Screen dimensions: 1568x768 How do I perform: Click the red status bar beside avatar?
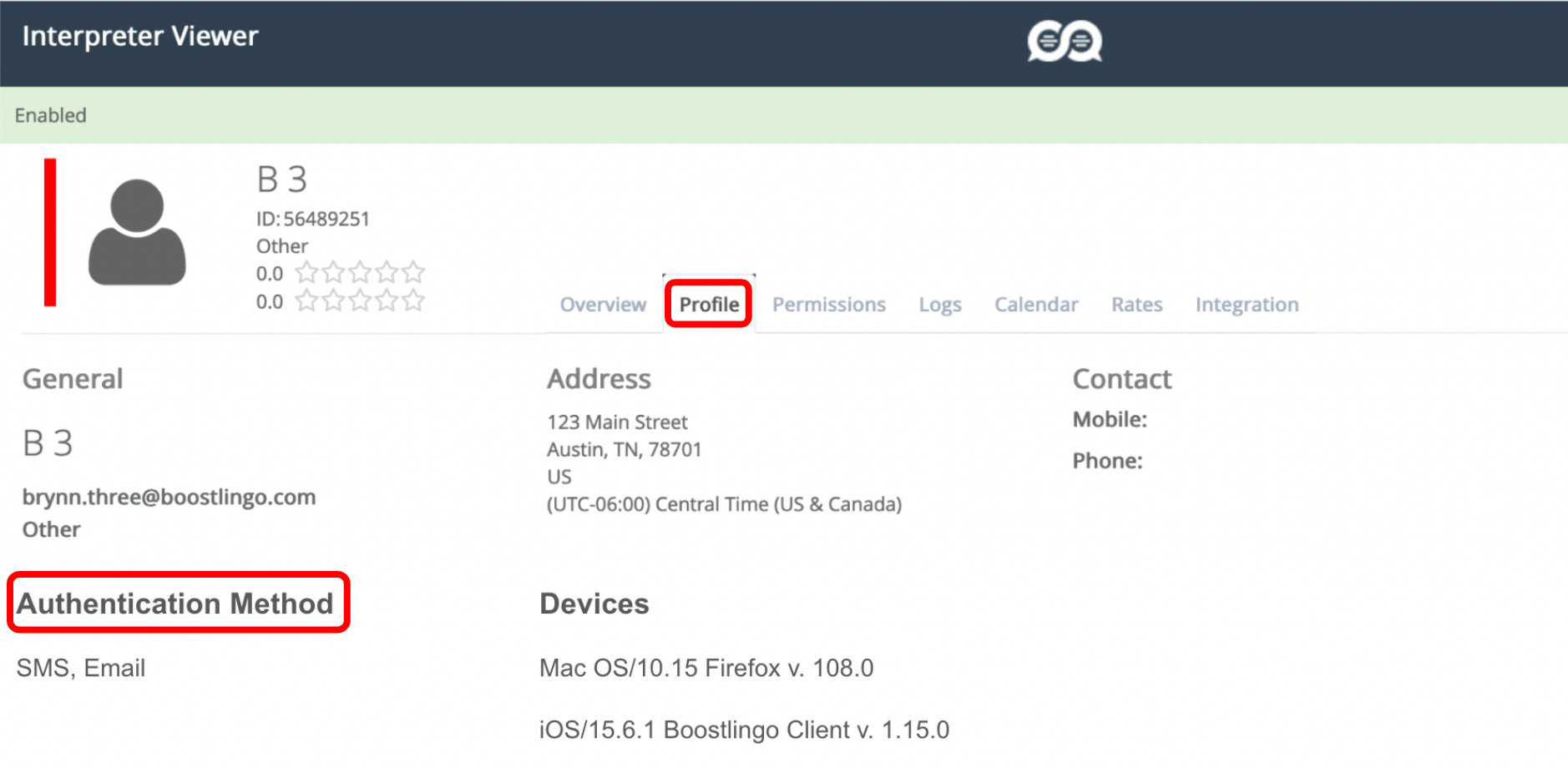click(x=50, y=232)
